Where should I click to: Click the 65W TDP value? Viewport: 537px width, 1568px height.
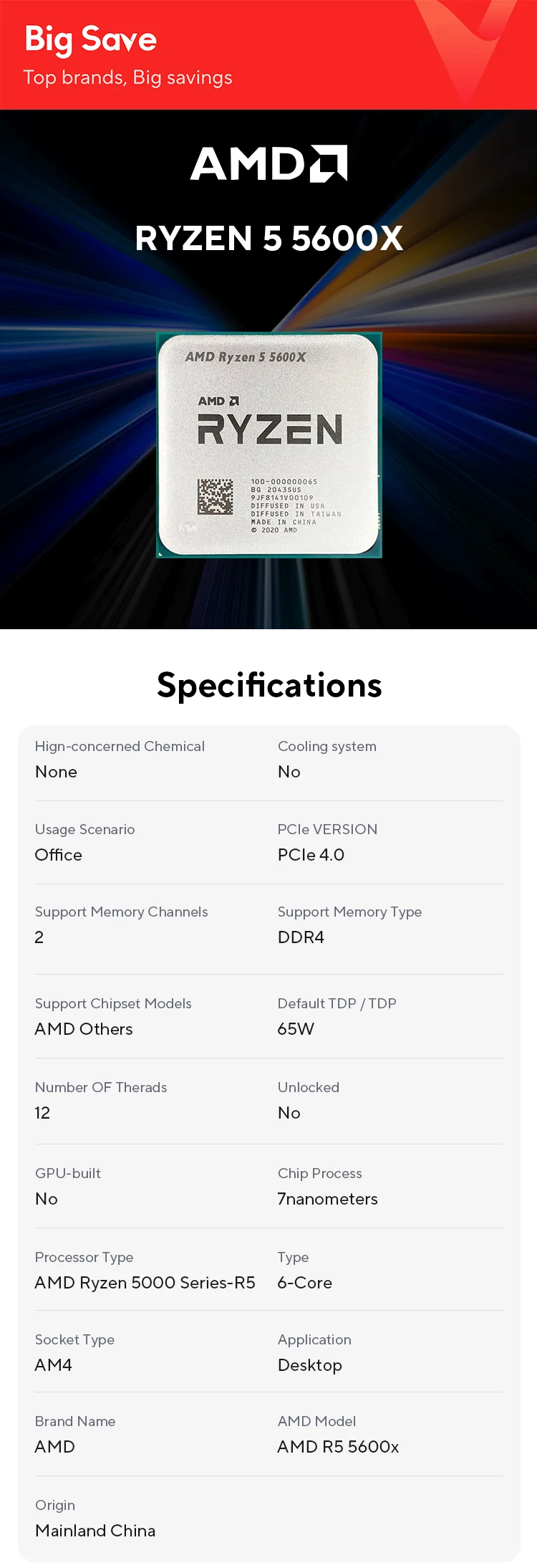click(x=296, y=1029)
